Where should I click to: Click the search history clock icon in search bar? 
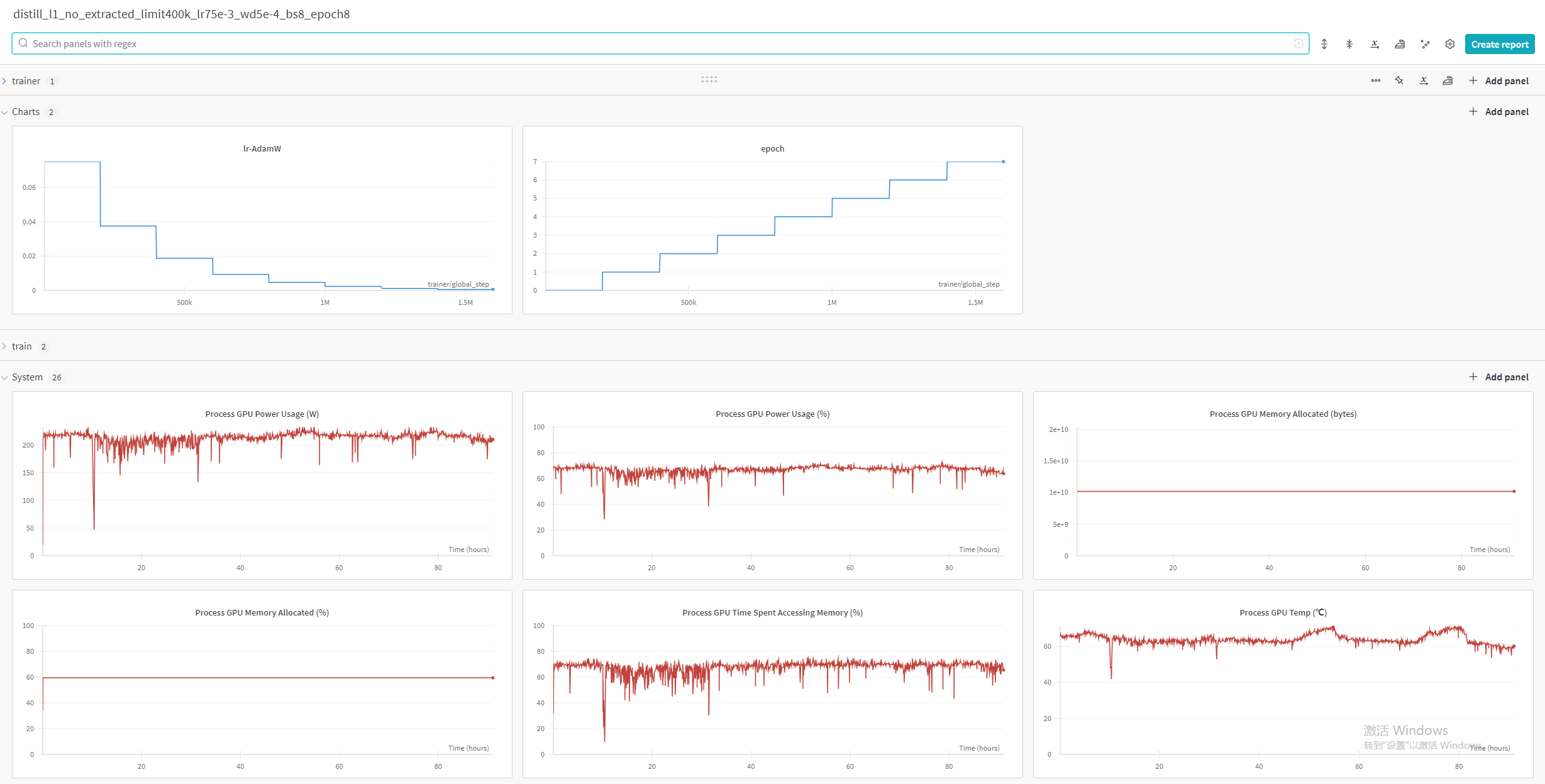[x=1298, y=43]
